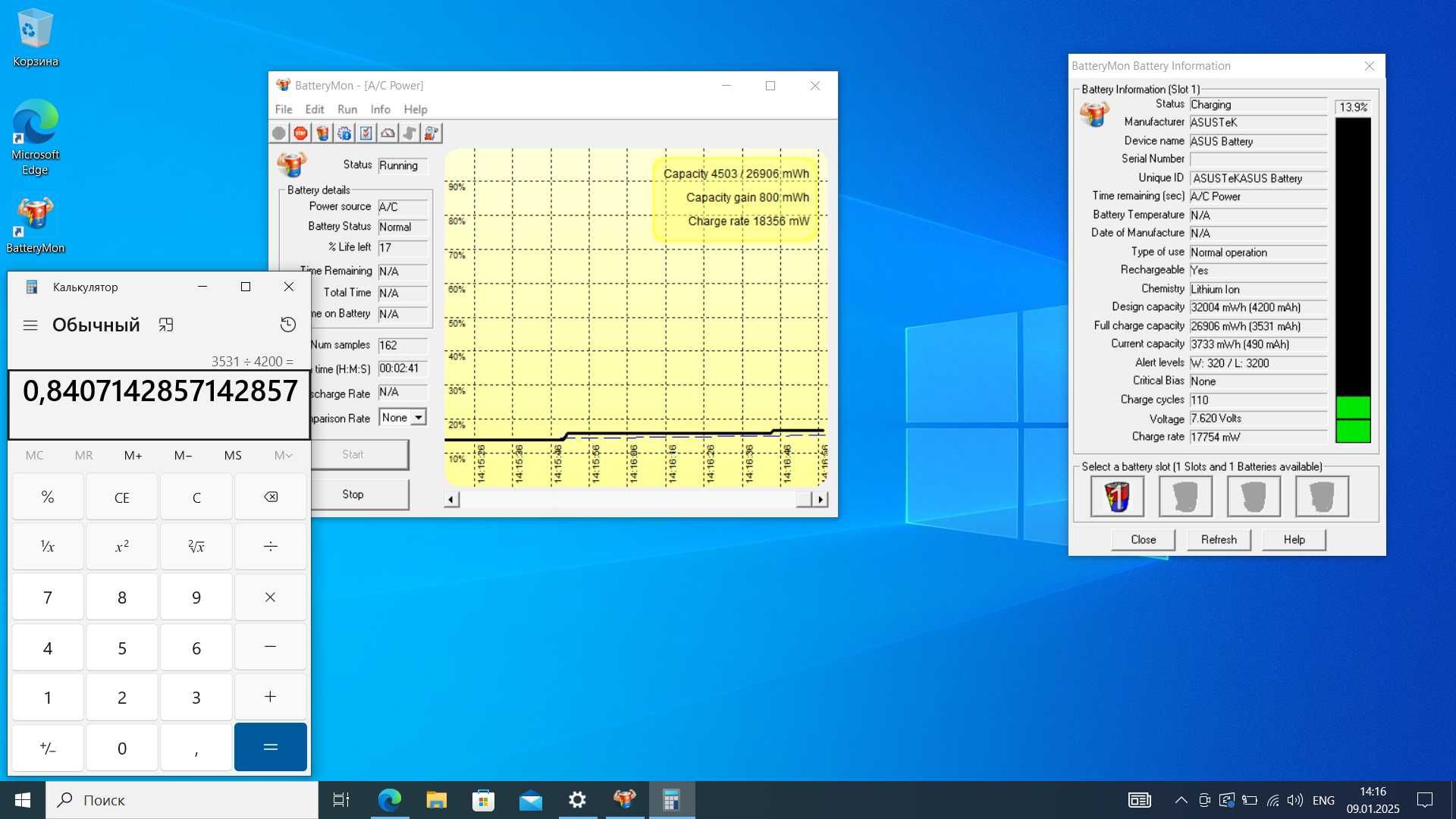The height and width of the screenshot is (819, 1456).
Task: Open Microsoft Store from the taskbar
Action: 483,800
